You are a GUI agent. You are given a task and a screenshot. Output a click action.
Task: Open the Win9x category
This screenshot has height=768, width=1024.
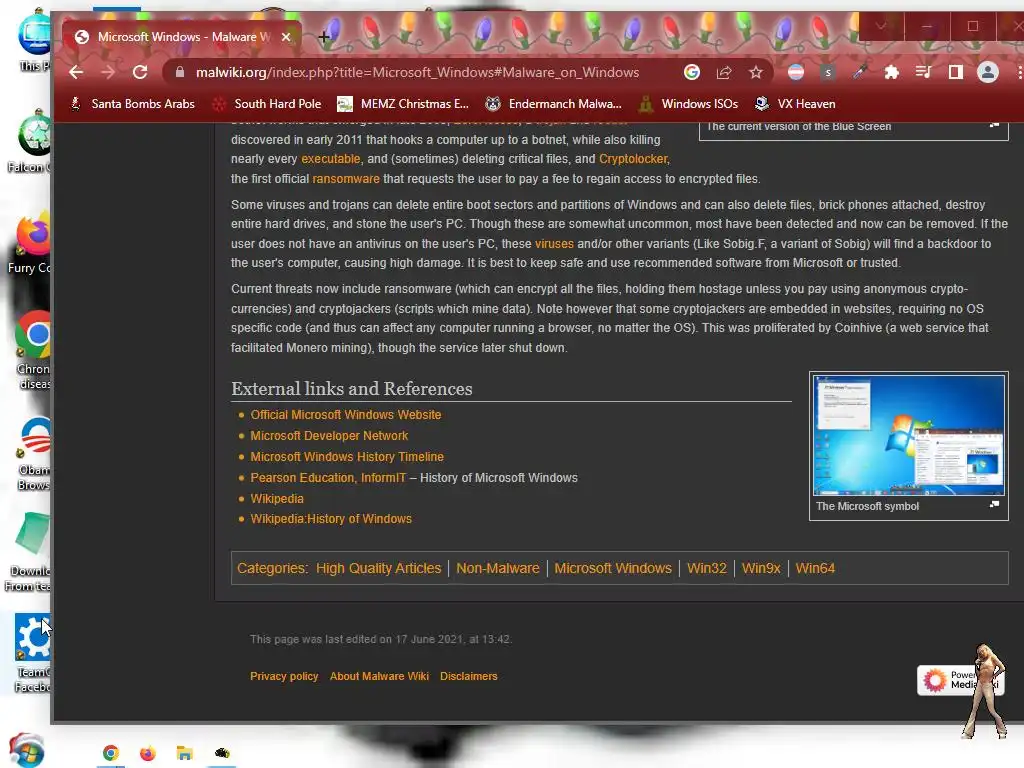tap(761, 568)
